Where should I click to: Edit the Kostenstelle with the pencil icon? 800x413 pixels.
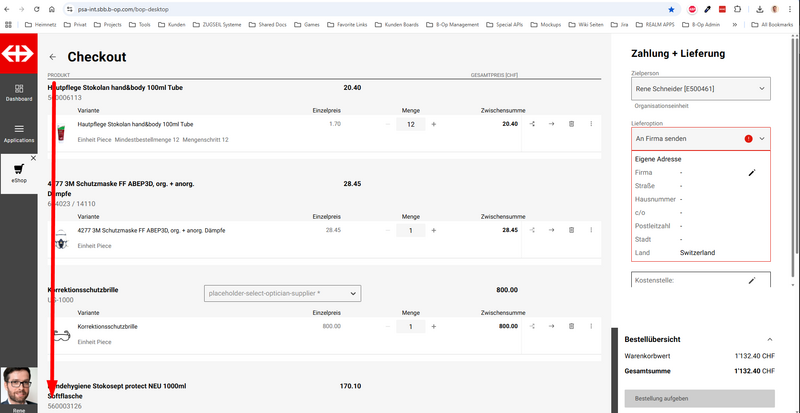752,282
